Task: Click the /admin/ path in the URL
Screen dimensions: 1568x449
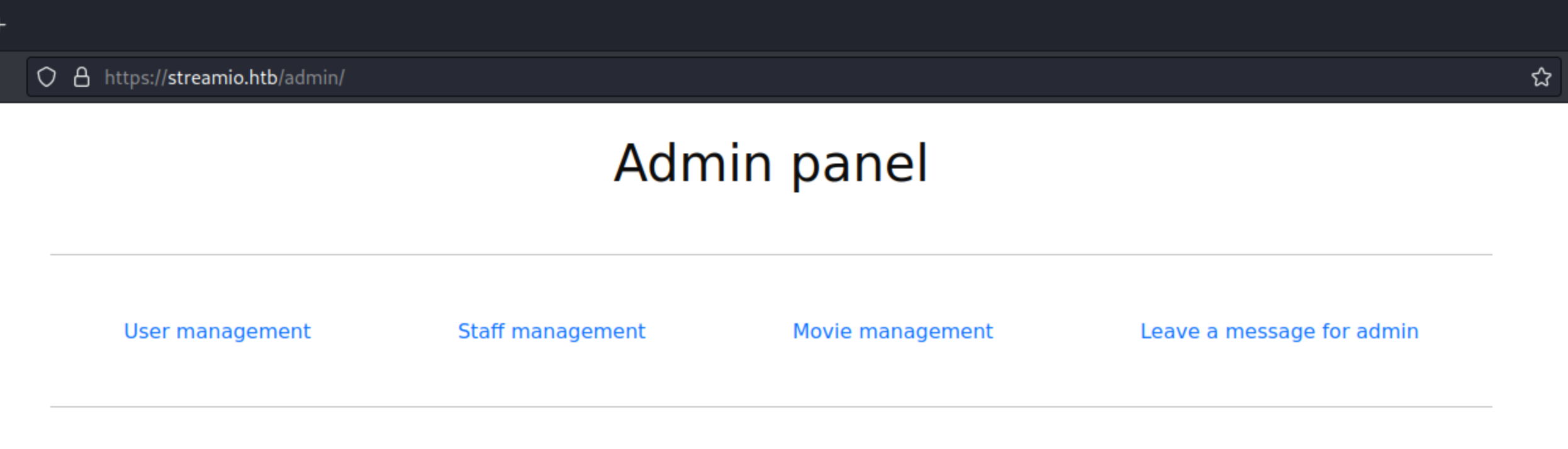Action: (x=311, y=78)
